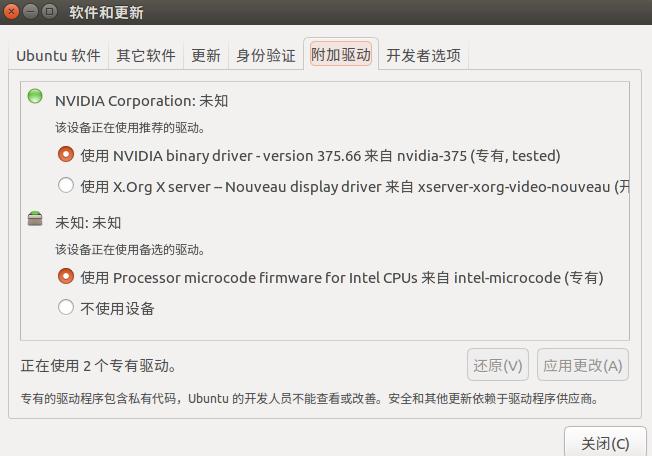Select the Nouveau display driver option
Image resolution: width=652 pixels, height=456 pixels.
[66, 185]
